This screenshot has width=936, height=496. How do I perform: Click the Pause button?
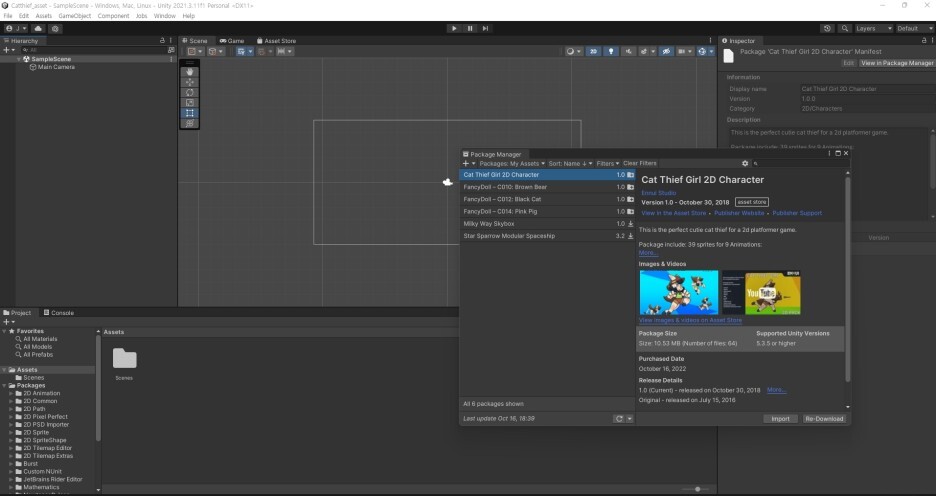pyautogui.click(x=470, y=28)
